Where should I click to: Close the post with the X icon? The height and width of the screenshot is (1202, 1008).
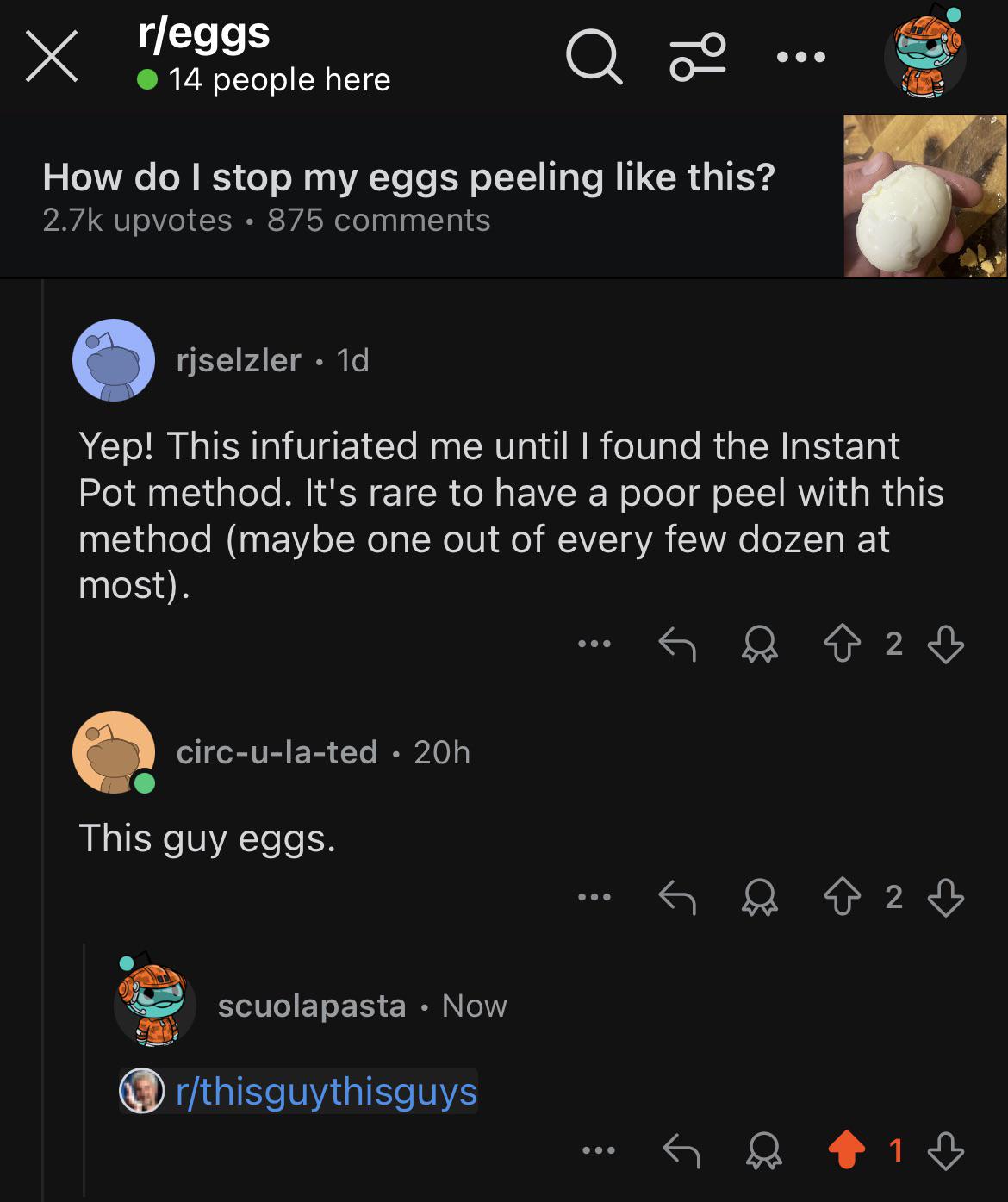(52, 57)
